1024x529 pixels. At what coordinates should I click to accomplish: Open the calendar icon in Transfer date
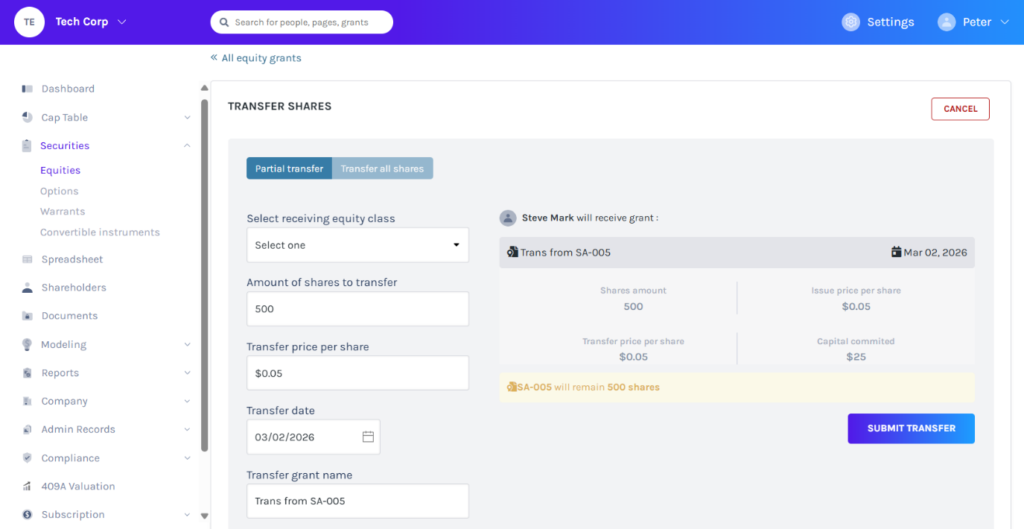367,437
